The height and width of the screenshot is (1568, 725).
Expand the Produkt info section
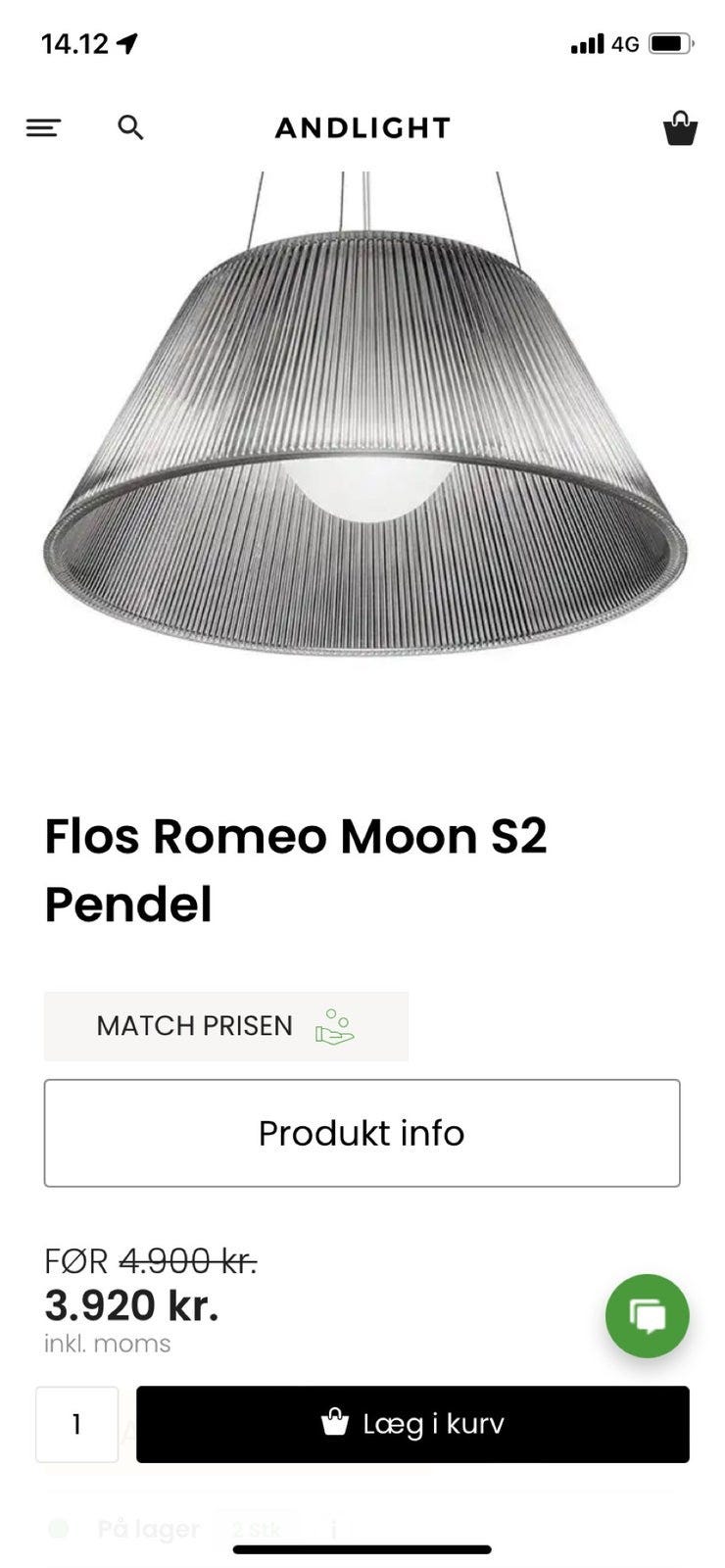(x=362, y=1133)
